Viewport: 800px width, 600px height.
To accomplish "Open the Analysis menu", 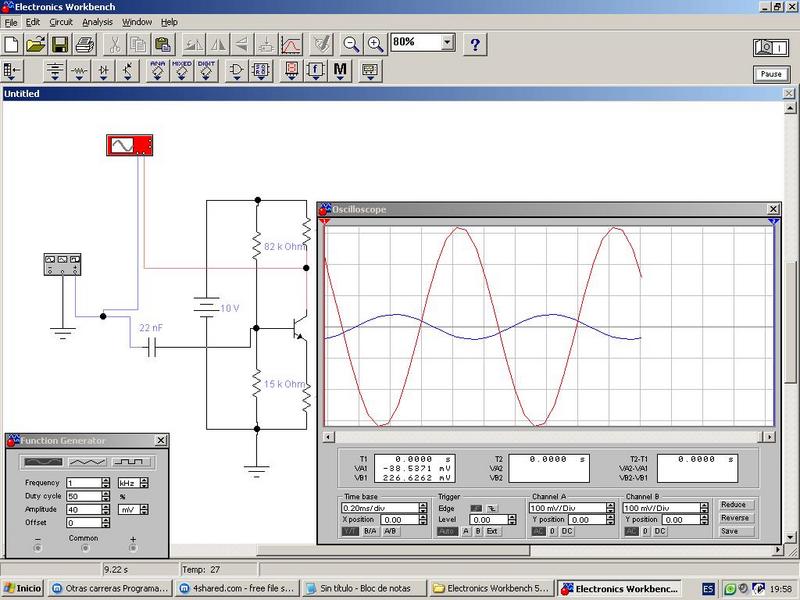I will (x=97, y=21).
